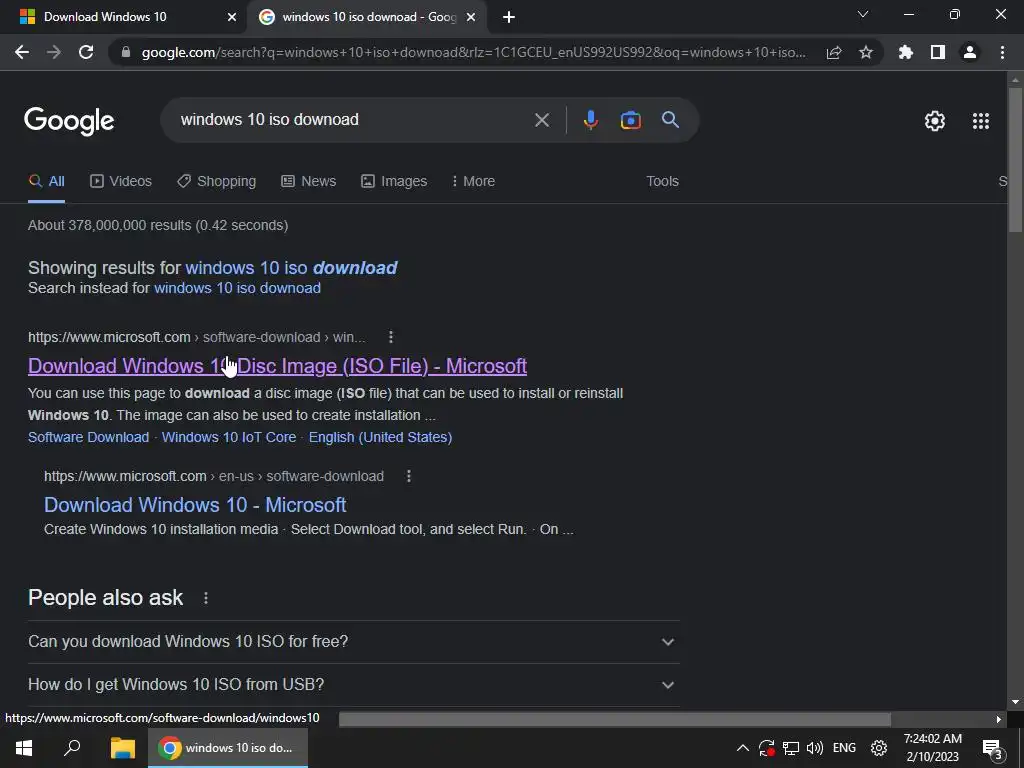Image resolution: width=1024 pixels, height=768 pixels.
Task: Open the Software Download sitelink
Action: (x=88, y=438)
